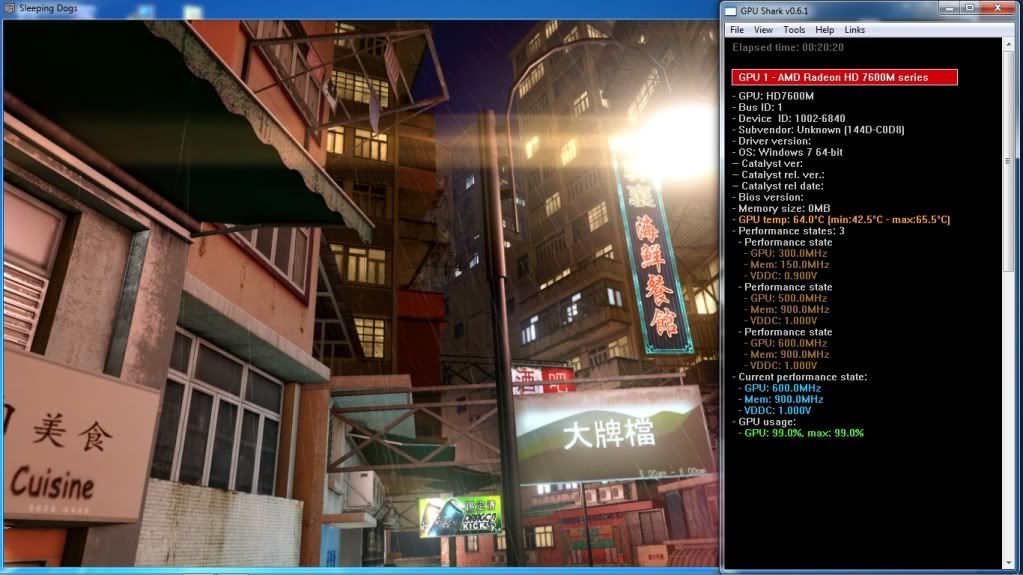Click the blue GPU: 600.0MHz current value
1023x575 pixels.
pos(780,388)
